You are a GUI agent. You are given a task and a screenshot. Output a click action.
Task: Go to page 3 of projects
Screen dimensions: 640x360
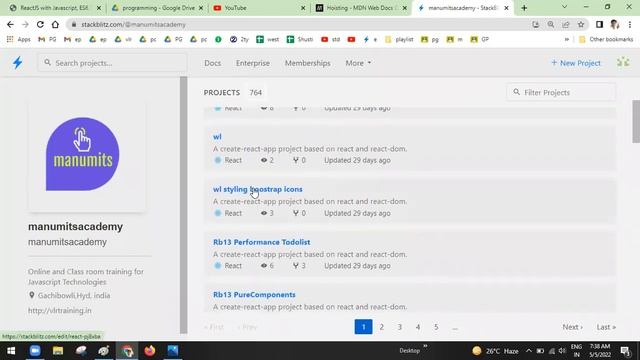(400, 327)
